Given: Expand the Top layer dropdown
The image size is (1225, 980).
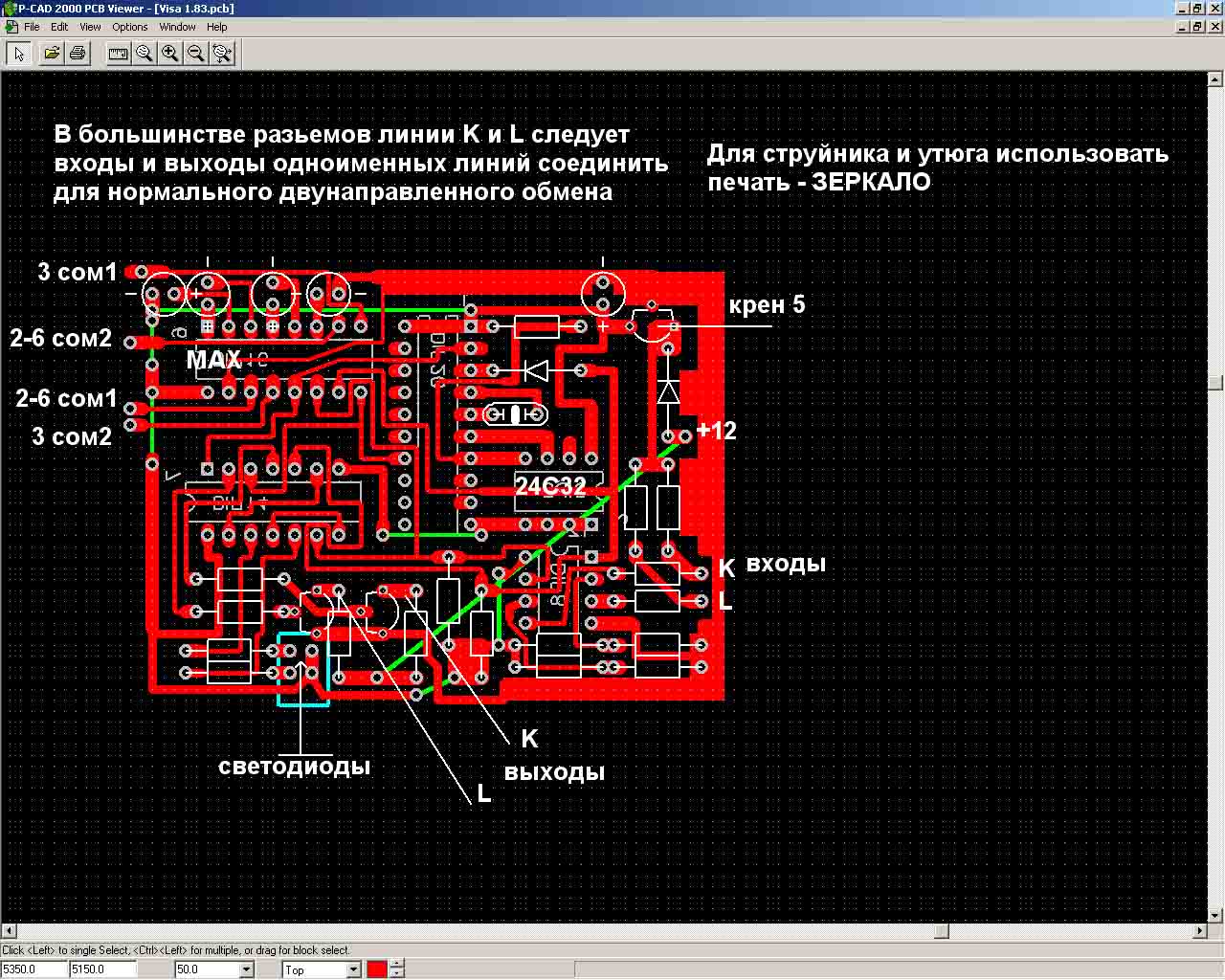Looking at the screenshot, I should pyautogui.click(x=353, y=969).
